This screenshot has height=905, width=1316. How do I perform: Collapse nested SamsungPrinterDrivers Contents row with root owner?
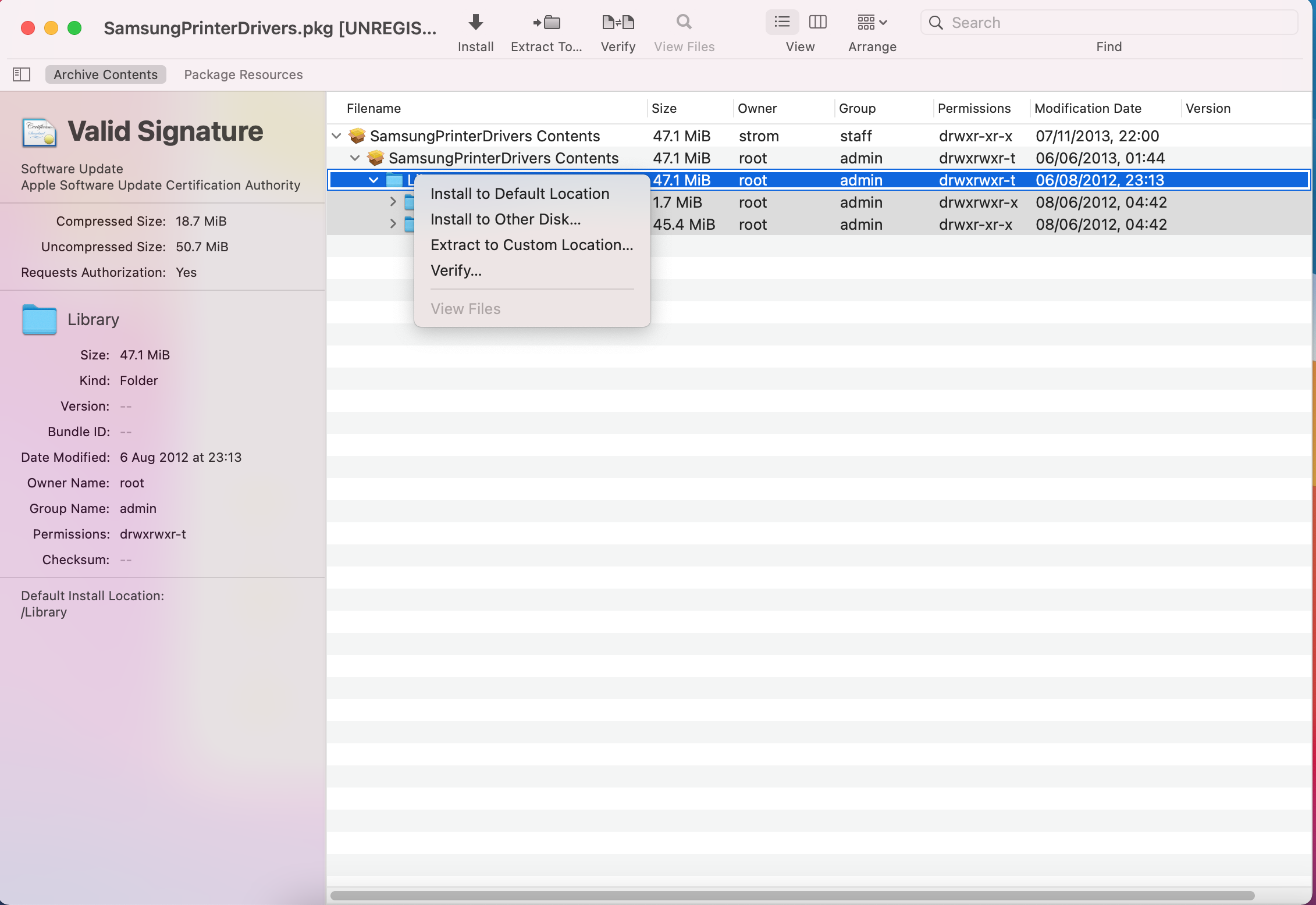[355, 158]
